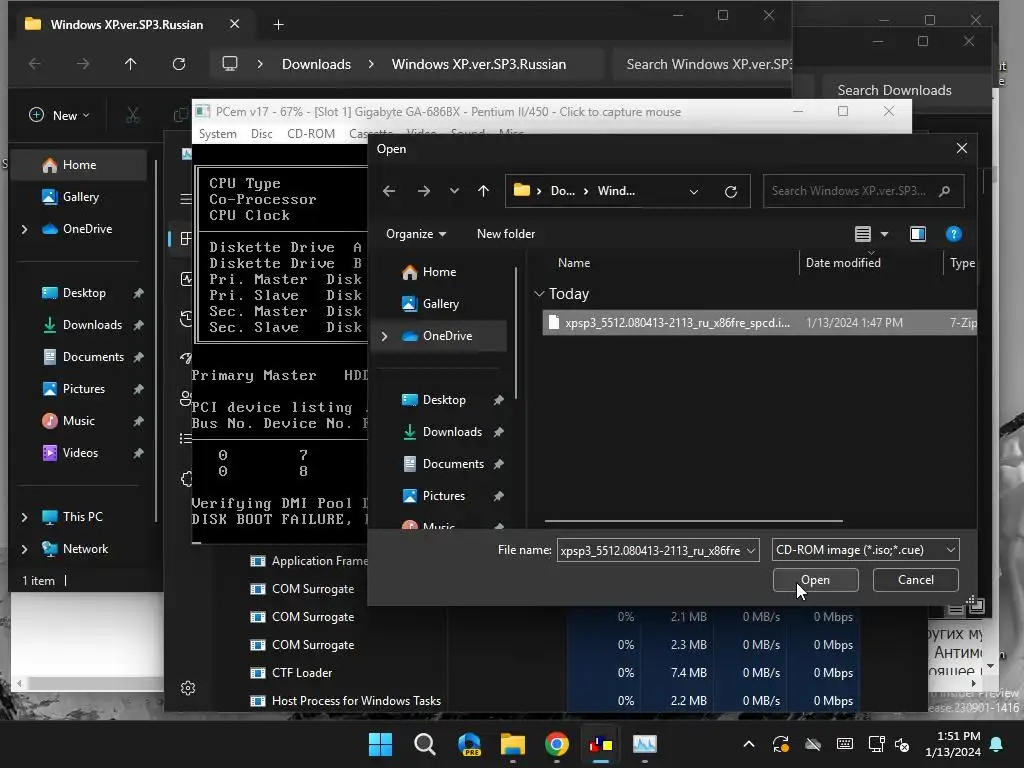
Task: Go forward in Open dialog
Action: pyautogui.click(x=424, y=191)
